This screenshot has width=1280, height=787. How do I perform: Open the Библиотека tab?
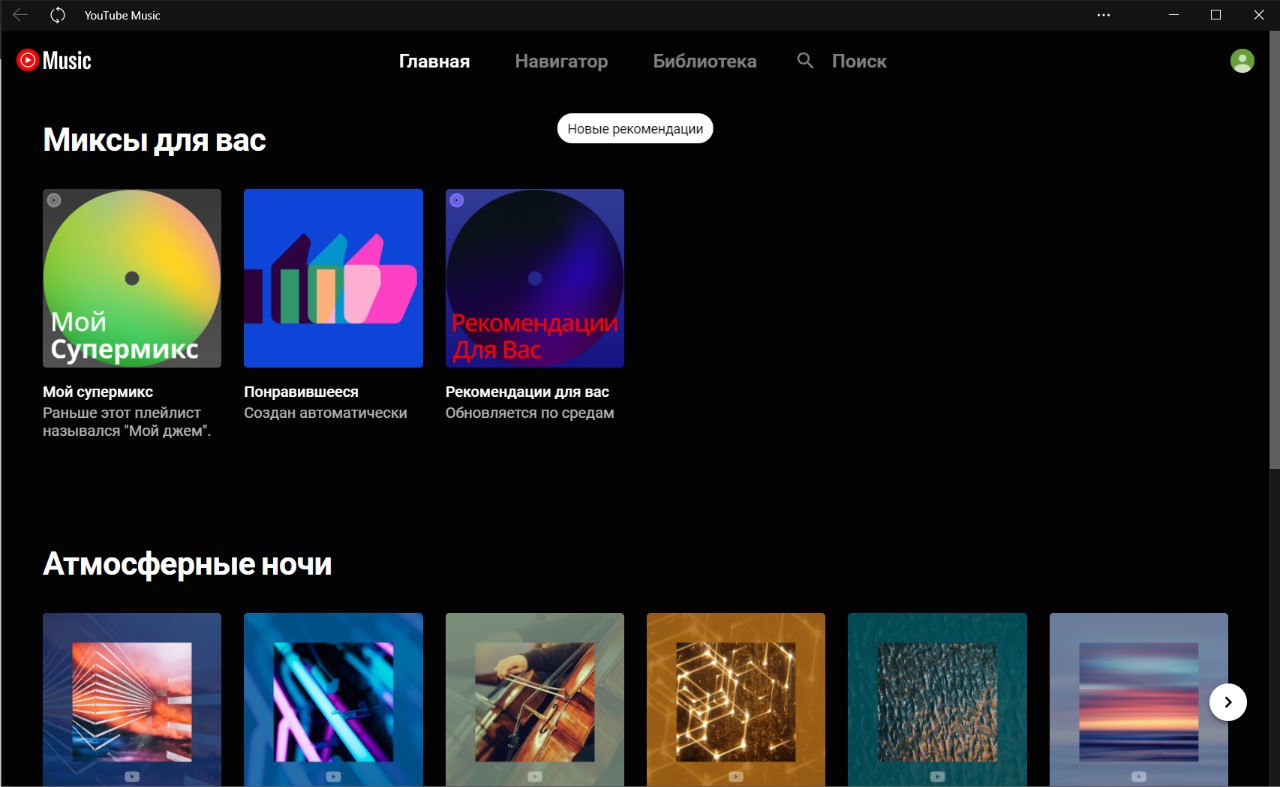pyautogui.click(x=705, y=61)
